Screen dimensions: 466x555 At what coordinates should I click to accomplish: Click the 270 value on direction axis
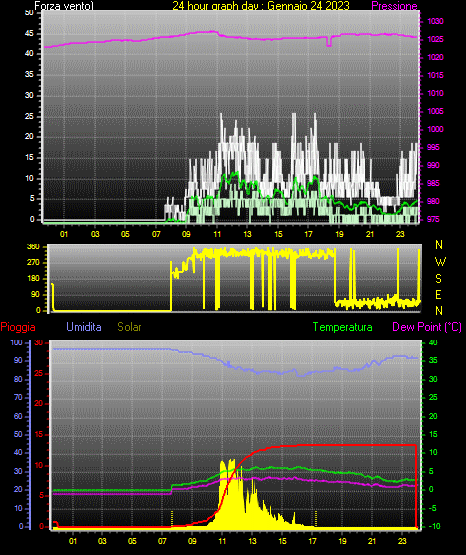(x=33, y=263)
